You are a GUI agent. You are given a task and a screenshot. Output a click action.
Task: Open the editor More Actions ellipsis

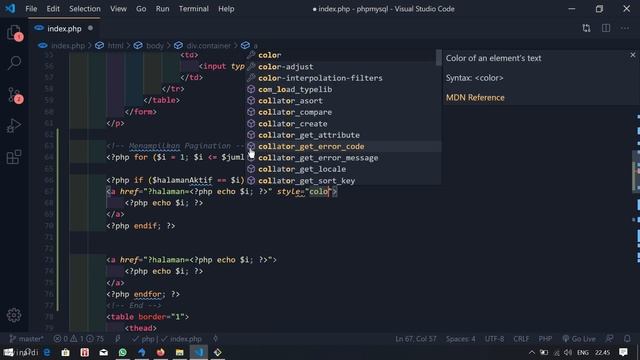point(625,28)
